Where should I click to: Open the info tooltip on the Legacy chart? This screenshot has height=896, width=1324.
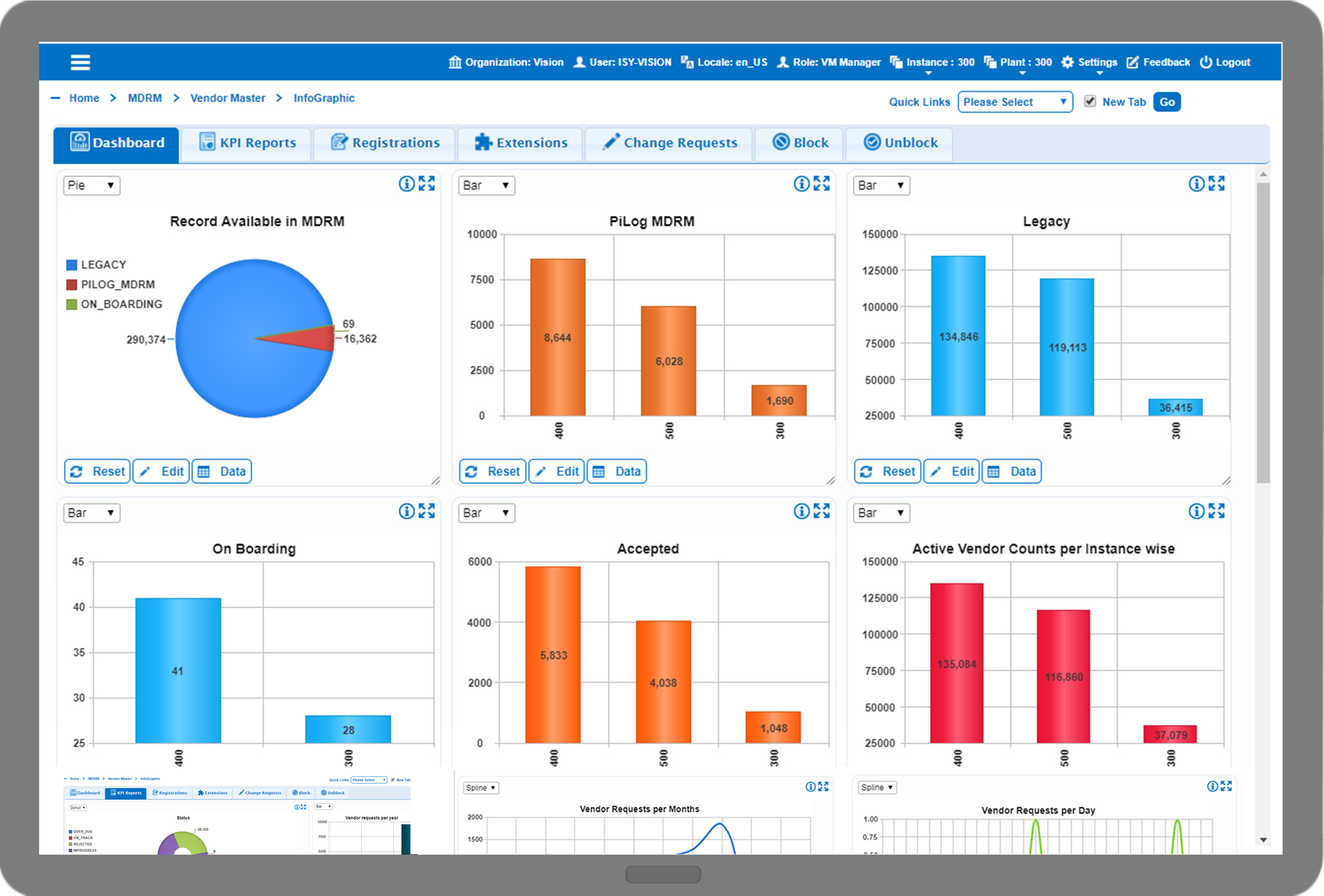(x=1196, y=184)
